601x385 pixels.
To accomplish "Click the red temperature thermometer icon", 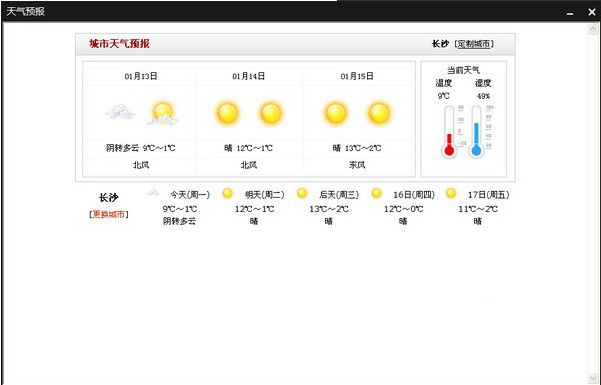I will coord(449,132).
